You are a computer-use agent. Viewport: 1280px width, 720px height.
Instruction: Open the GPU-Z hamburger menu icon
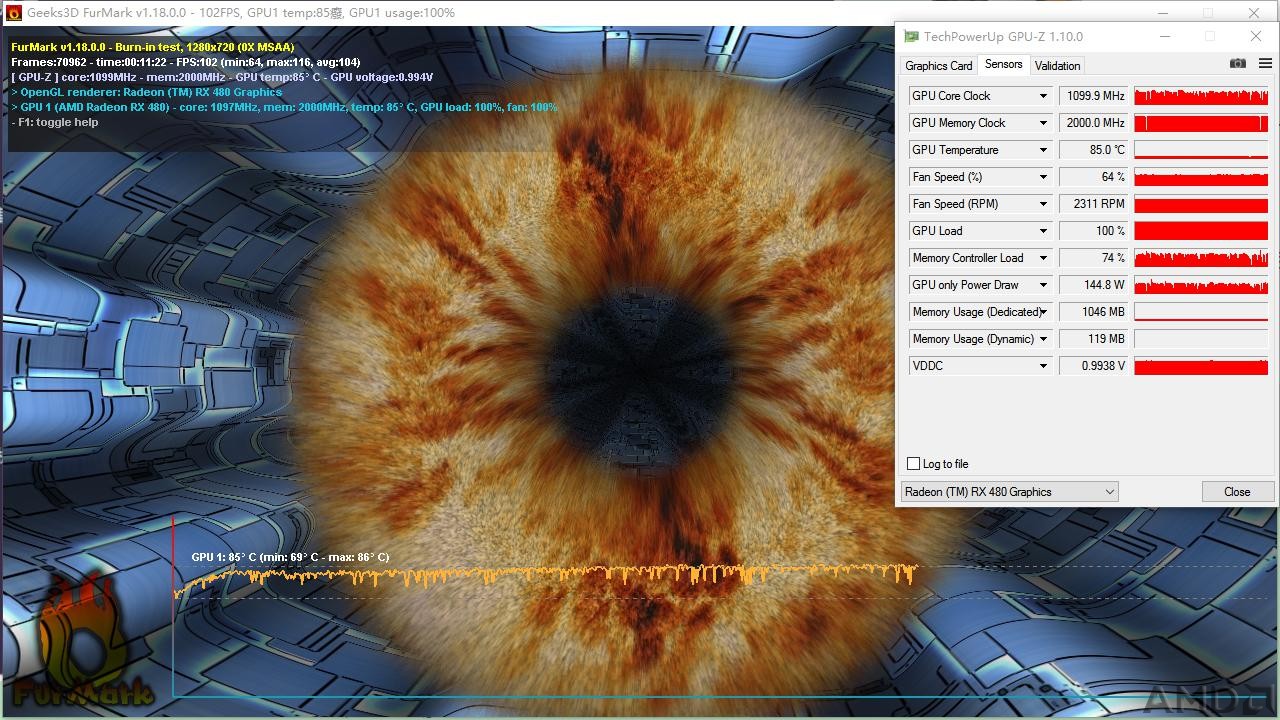(1265, 63)
